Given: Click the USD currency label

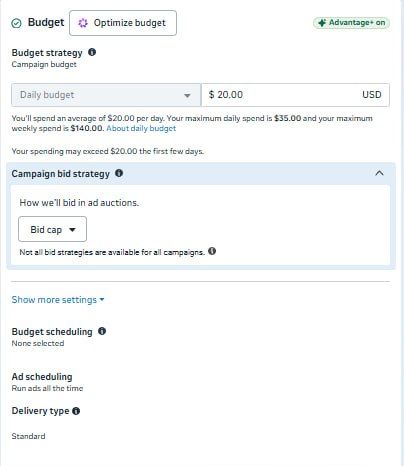Looking at the screenshot, I should click(372, 95).
